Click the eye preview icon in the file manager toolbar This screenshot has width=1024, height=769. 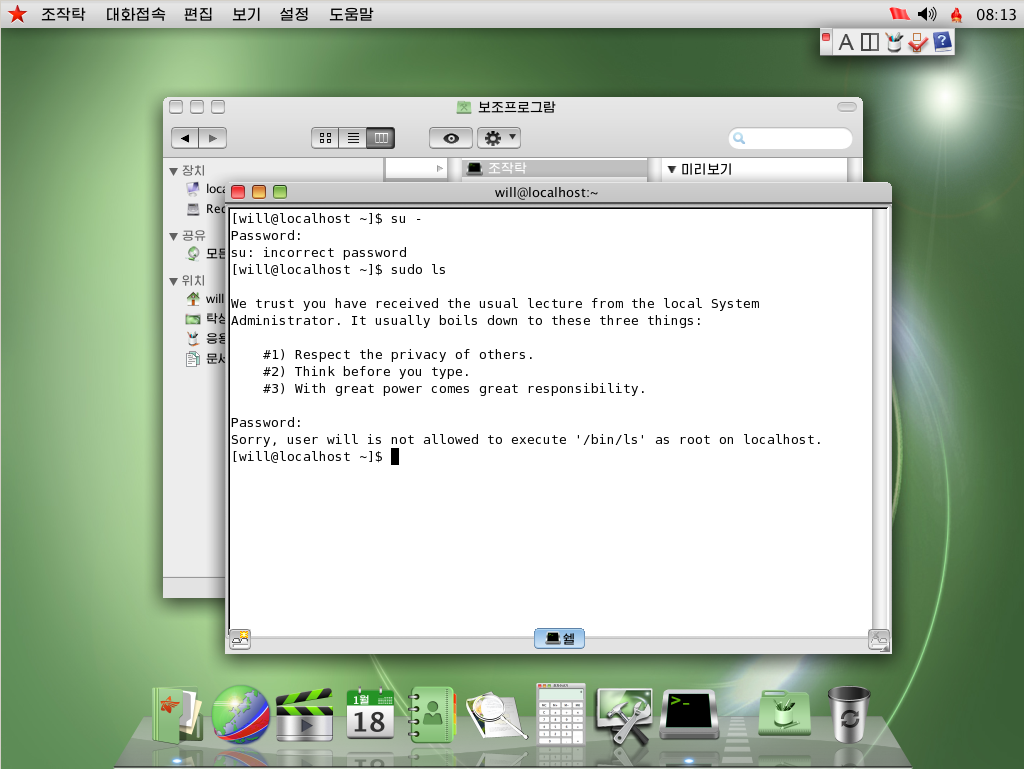450,137
